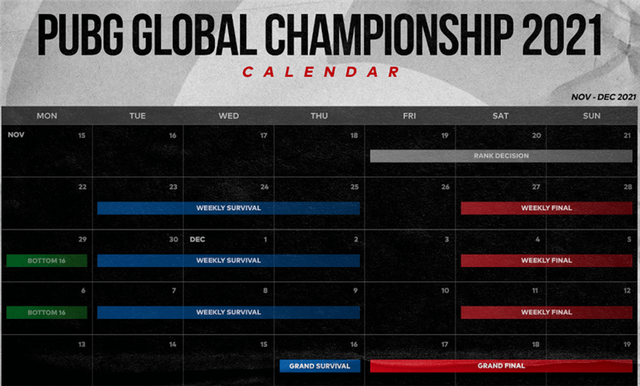The width and height of the screenshot is (640, 386).
Task: Click the WED column header
Action: 229,116
